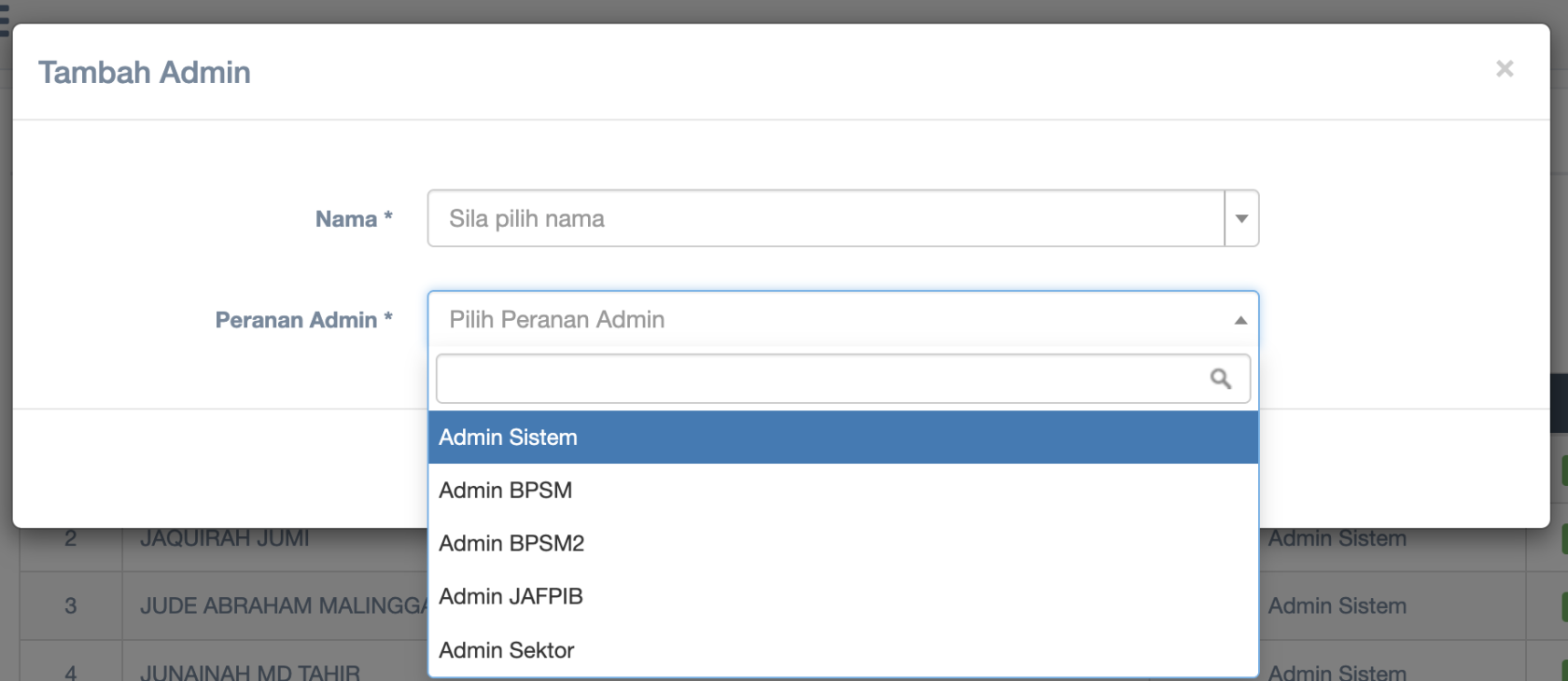Click the JUDE ABRAHAM MALINGGA name cell
This screenshot has width=1568, height=681.
[x=280, y=606]
